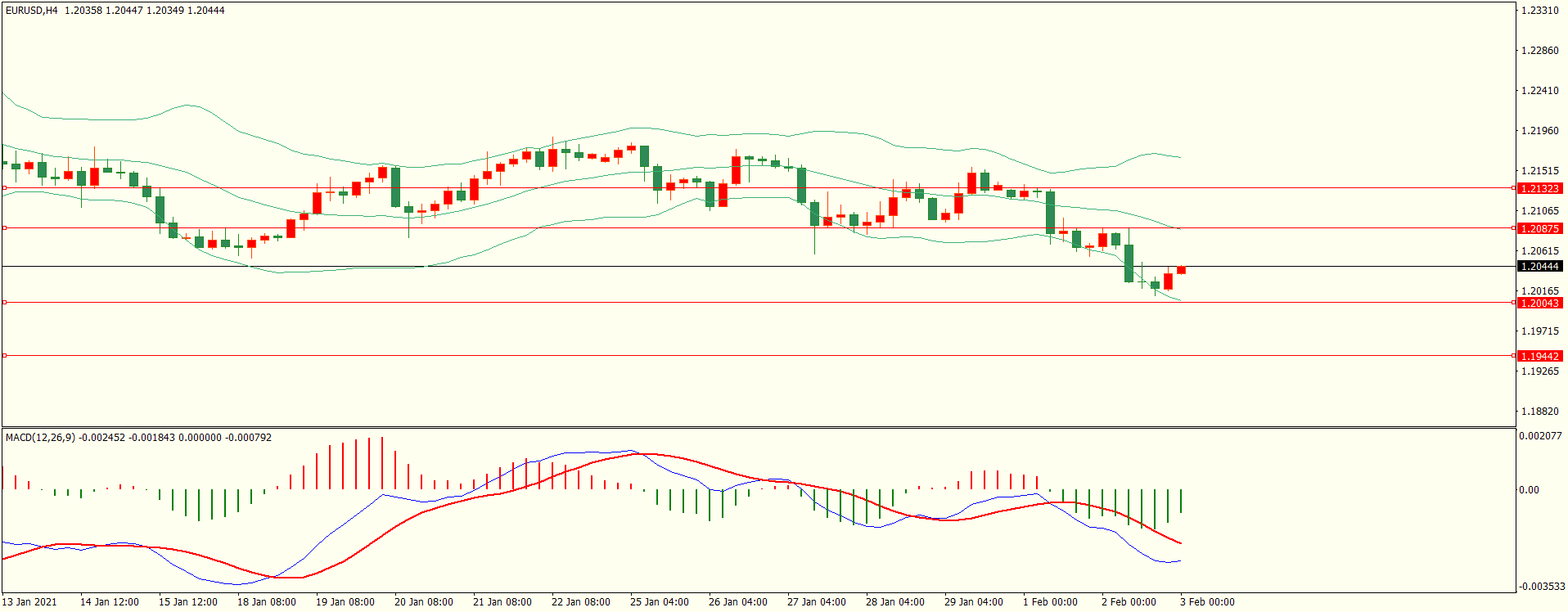Click the black 1.20444 current price label
Image resolution: width=1568 pixels, height=612 pixels.
[1539, 266]
